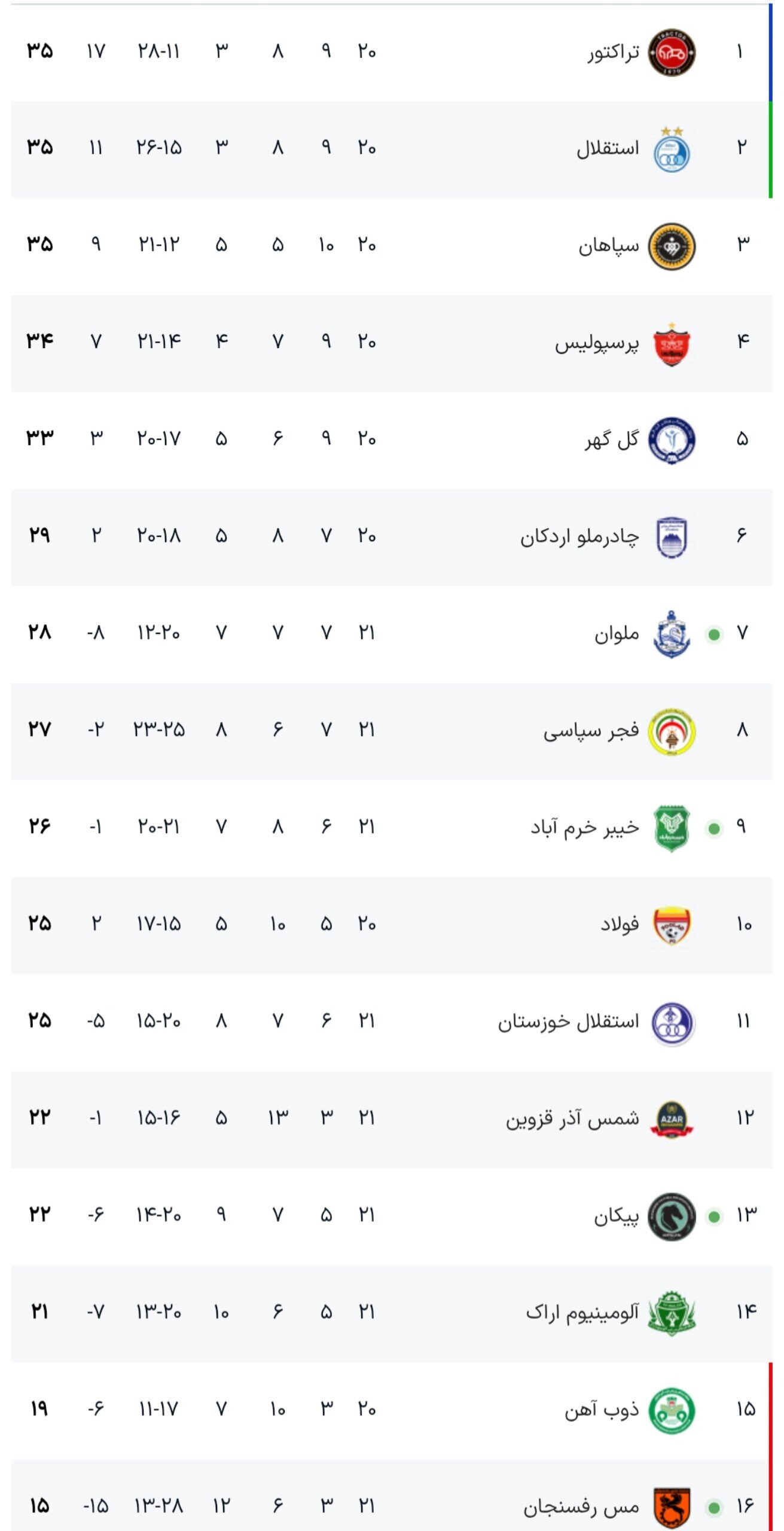Open the چادرملو اردکان team link
The width and height of the screenshot is (784, 1531).
coord(579,537)
